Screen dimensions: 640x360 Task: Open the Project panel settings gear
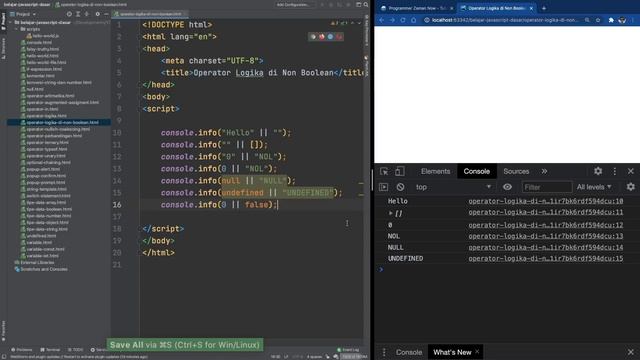click(97, 14)
